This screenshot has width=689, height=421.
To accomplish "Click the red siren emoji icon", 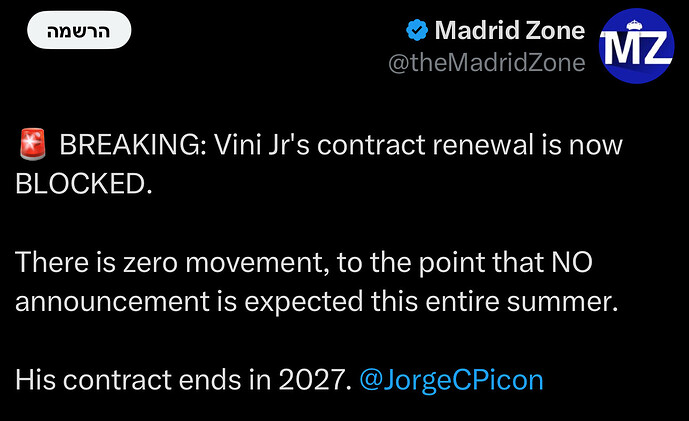I will pyautogui.click(x=32, y=146).
